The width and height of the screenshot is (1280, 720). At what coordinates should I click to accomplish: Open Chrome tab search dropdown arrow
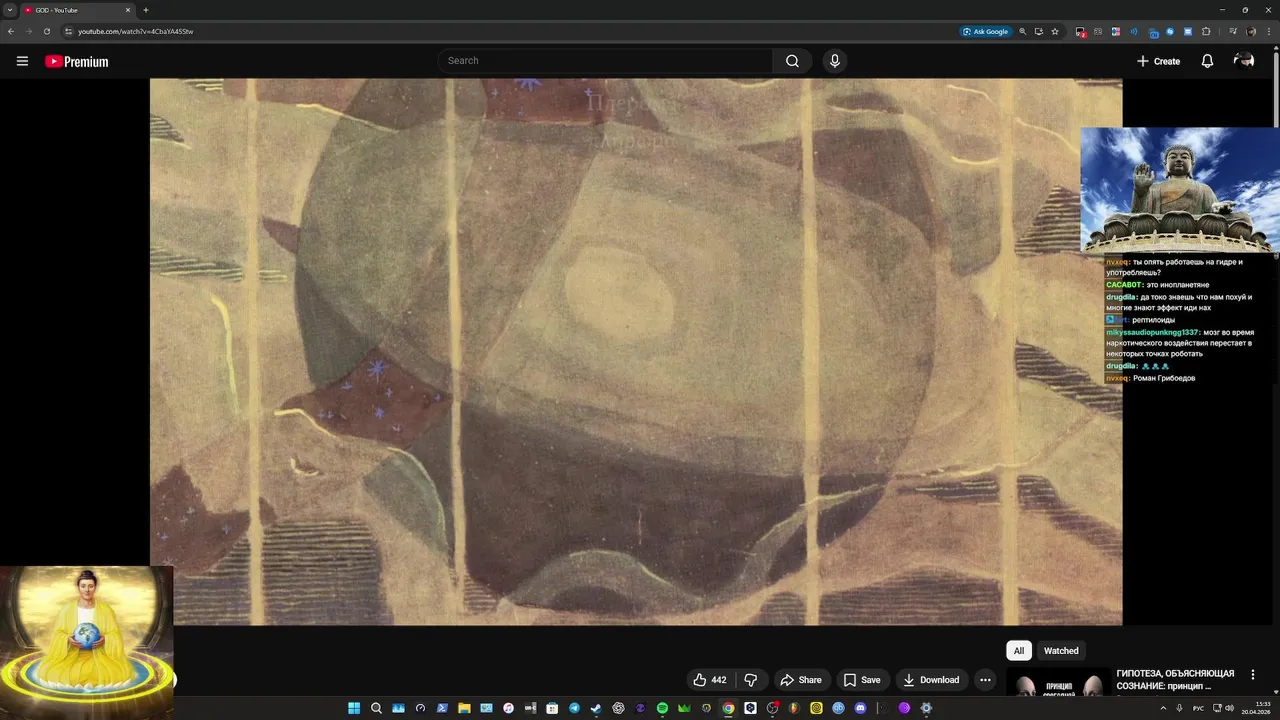pos(10,10)
